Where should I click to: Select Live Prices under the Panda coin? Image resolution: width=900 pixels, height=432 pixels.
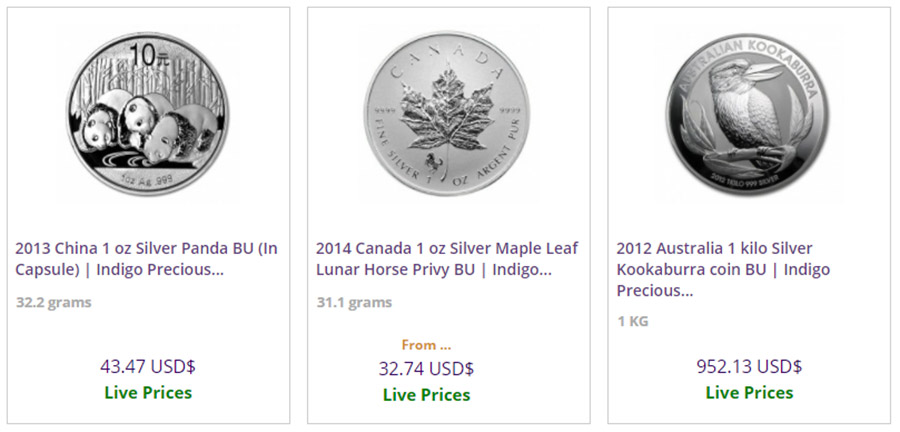tap(148, 393)
